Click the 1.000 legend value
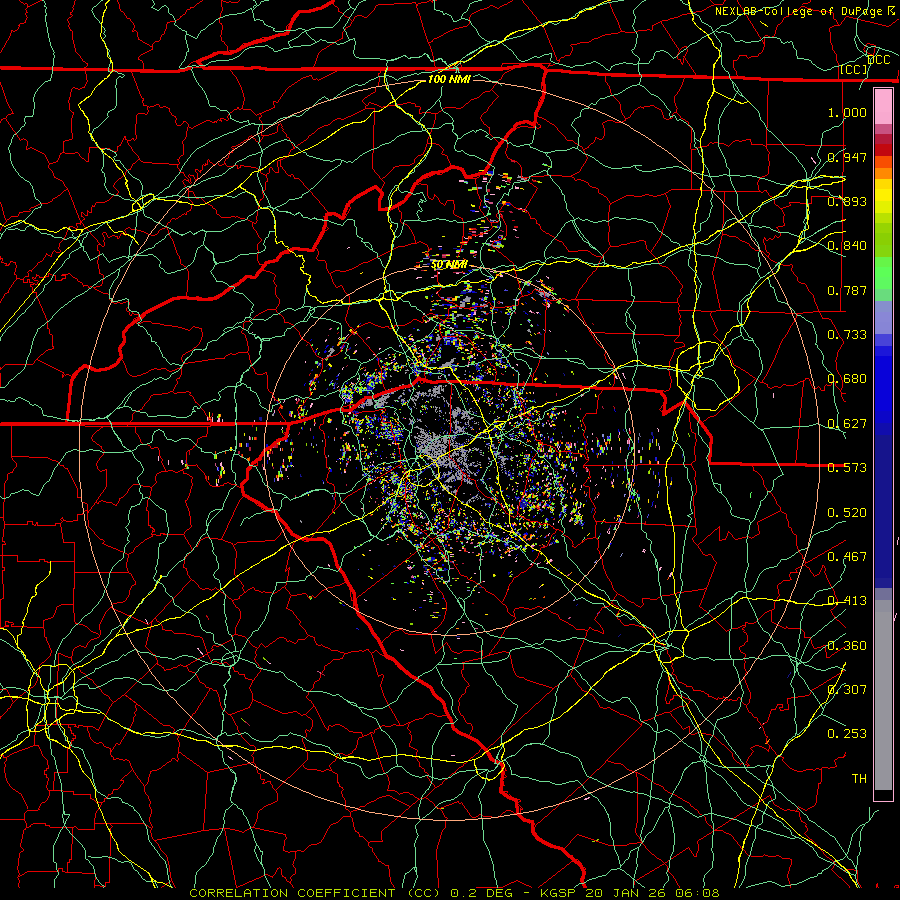Viewport: 900px width, 900px height. 847,112
